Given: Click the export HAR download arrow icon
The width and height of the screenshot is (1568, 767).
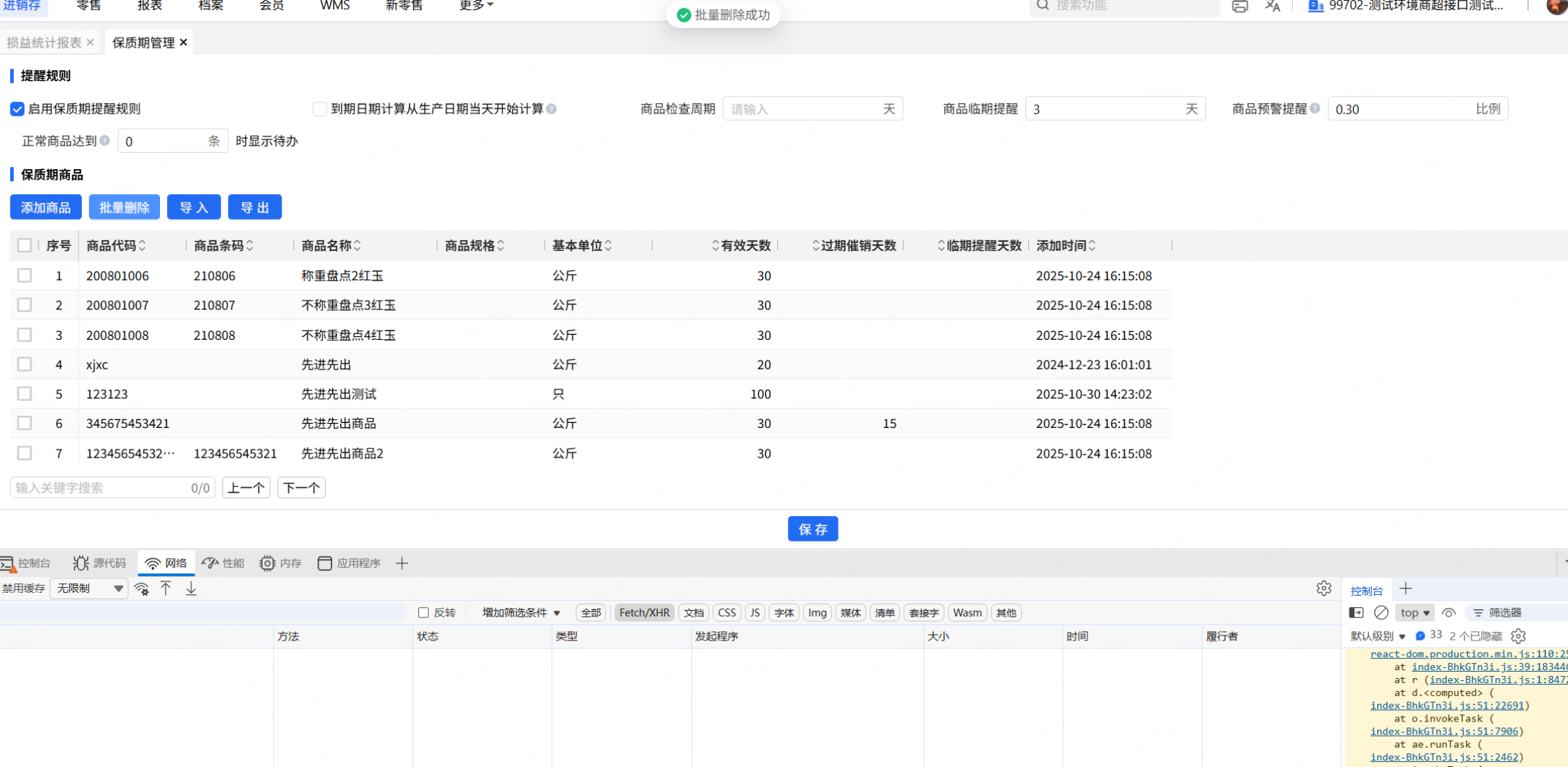Looking at the screenshot, I should click(191, 589).
